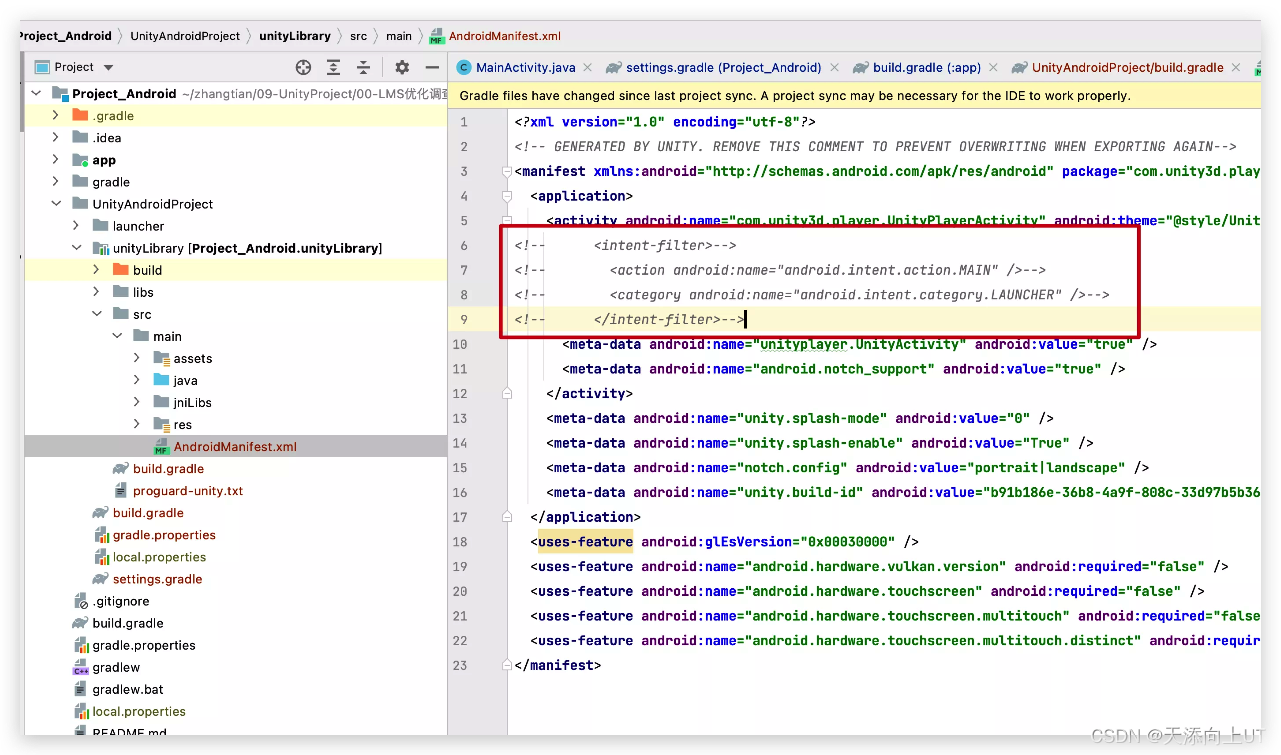
Task: Click AndroidManifest.xml file icon in tree
Action: 161,447
